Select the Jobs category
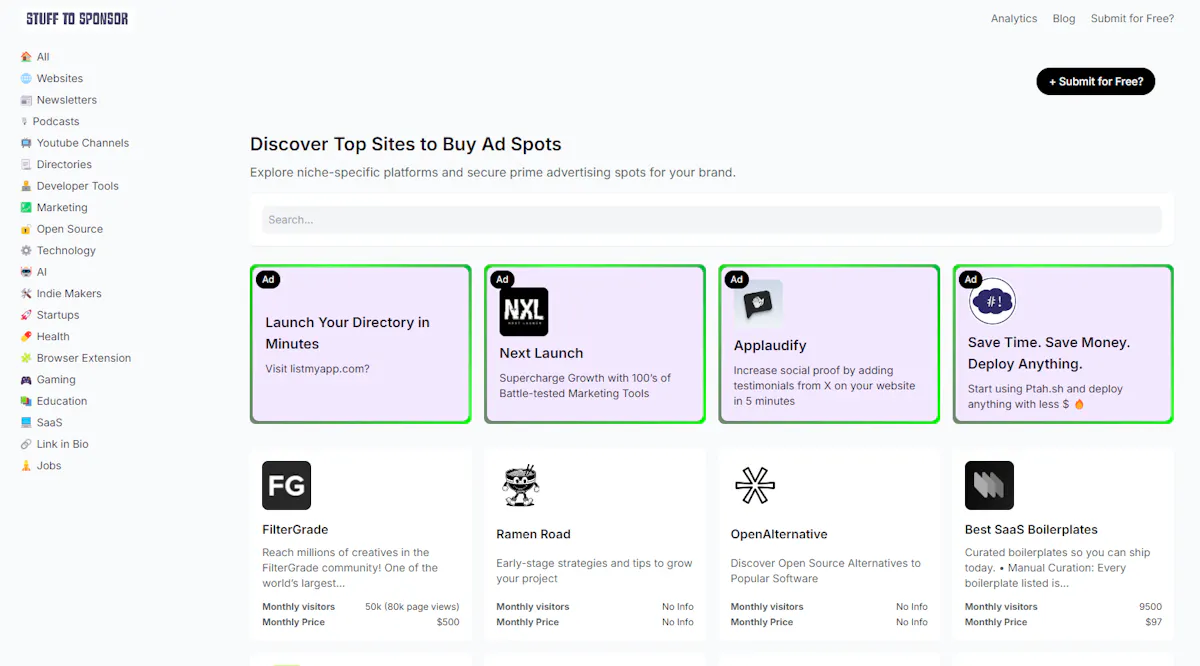This screenshot has width=1200, height=666. point(49,466)
